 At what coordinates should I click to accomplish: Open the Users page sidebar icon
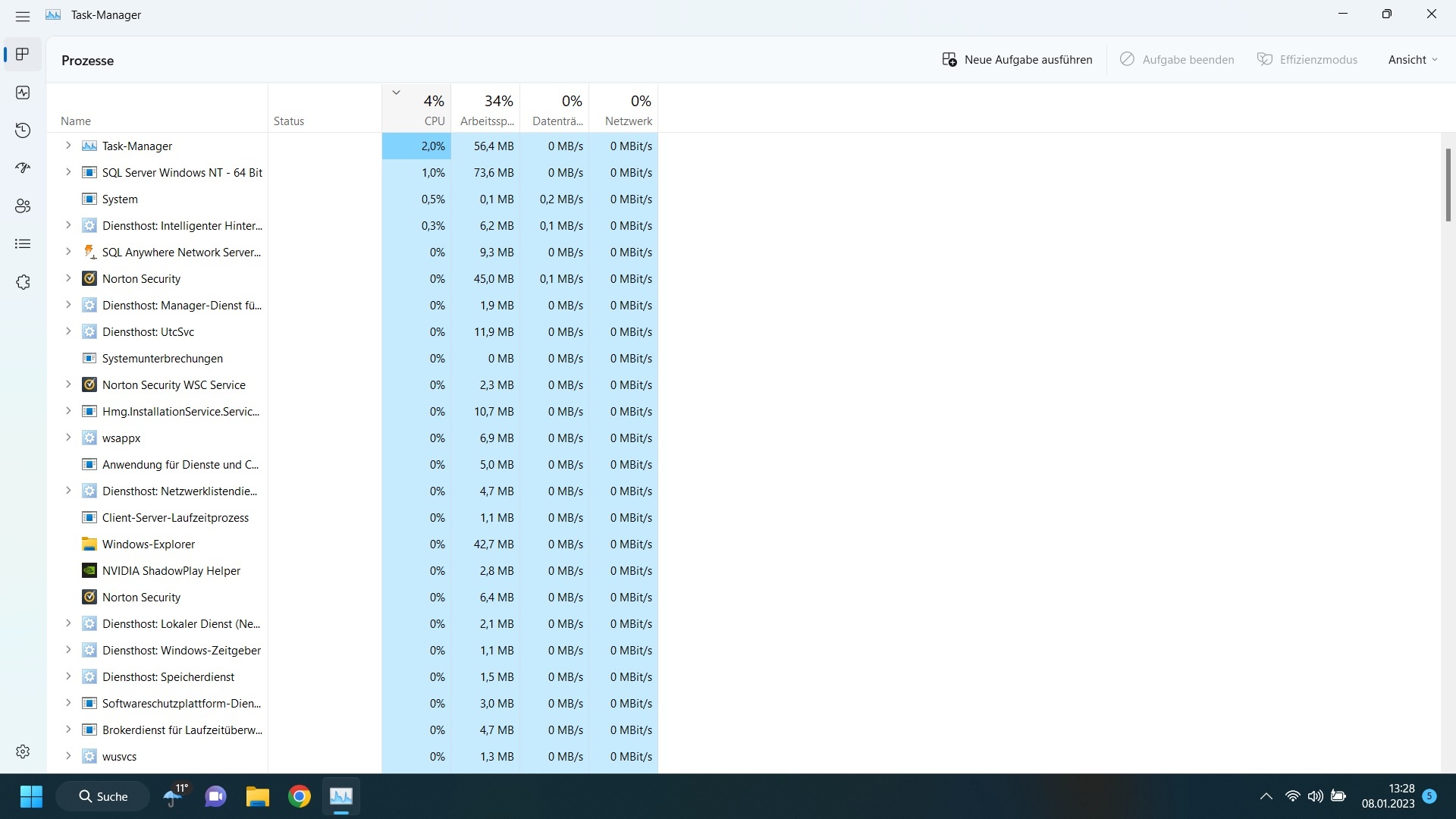(23, 206)
